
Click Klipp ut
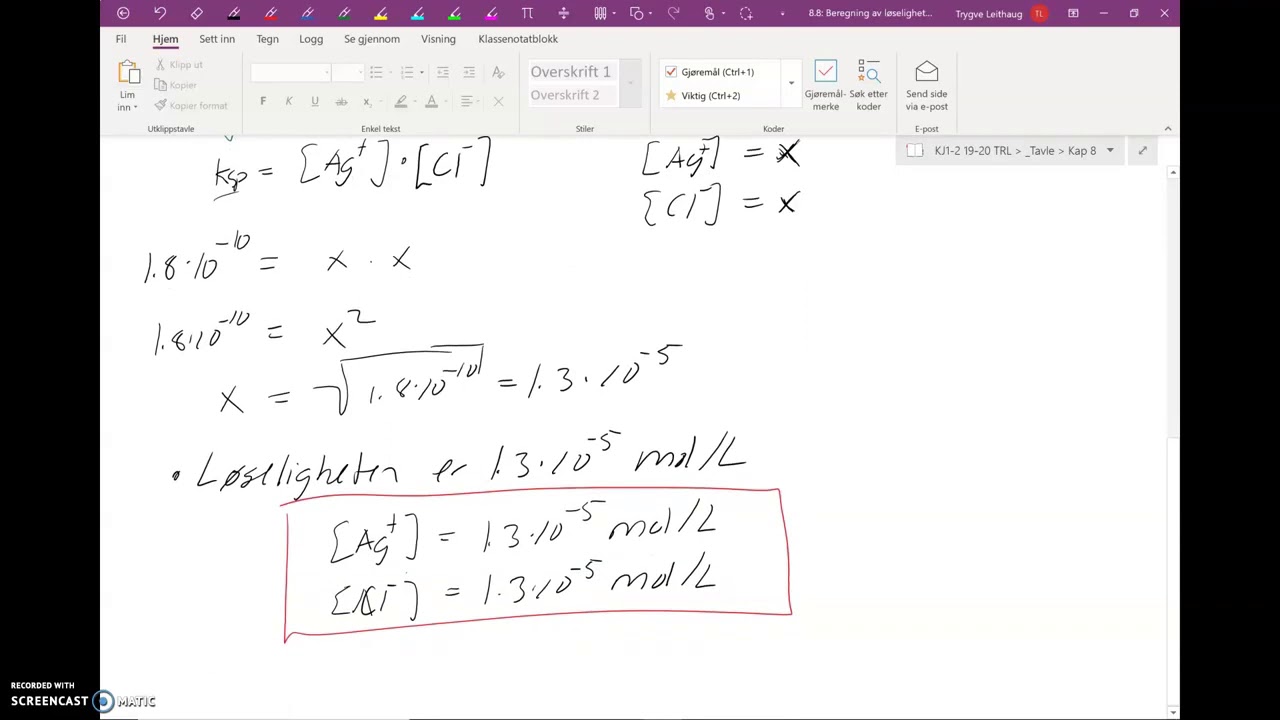(179, 64)
